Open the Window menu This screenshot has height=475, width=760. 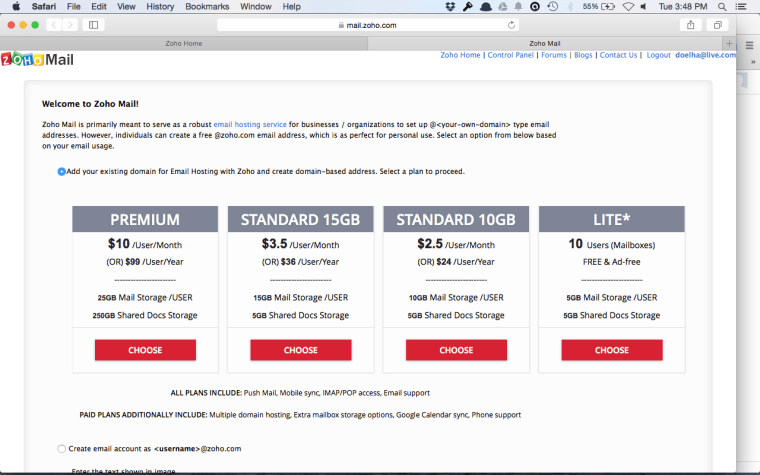click(x=255, y=6)
